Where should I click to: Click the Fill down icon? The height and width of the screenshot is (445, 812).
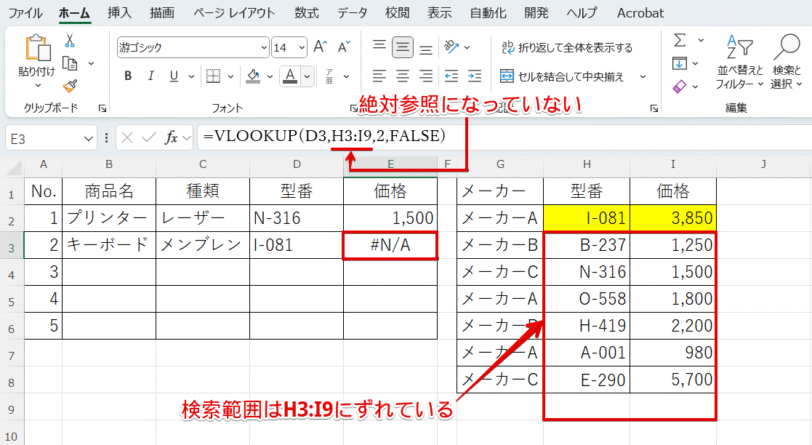pos(679,63)
